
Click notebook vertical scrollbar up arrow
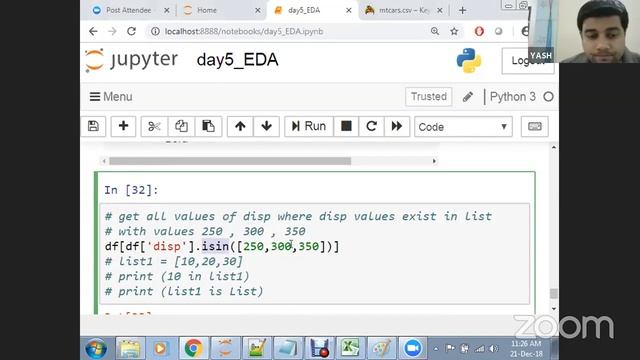tap(554, 147)
